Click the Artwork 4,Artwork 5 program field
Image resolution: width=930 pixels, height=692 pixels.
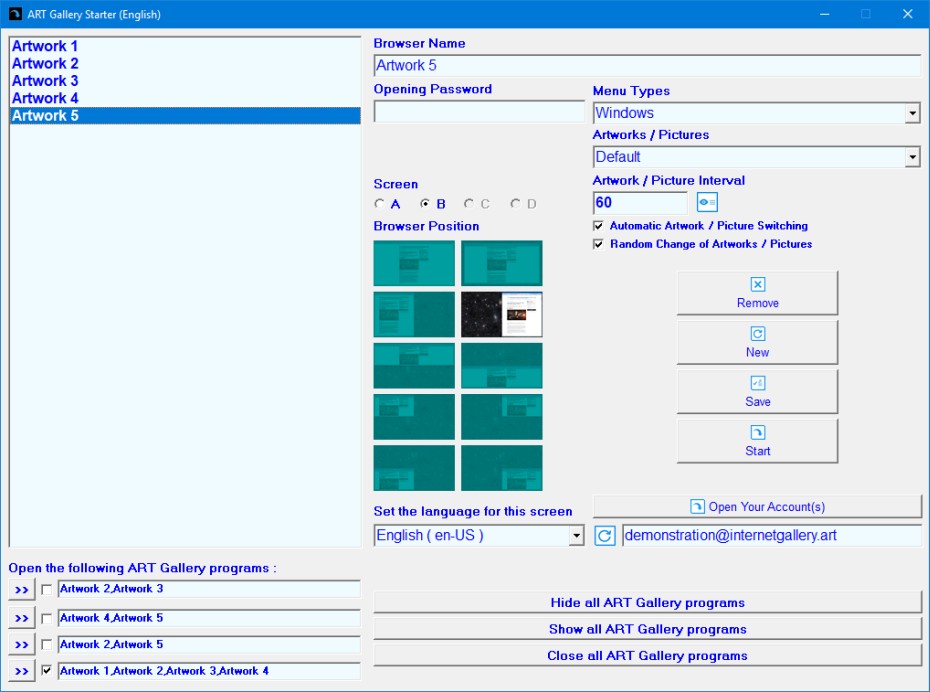point(209,618)
